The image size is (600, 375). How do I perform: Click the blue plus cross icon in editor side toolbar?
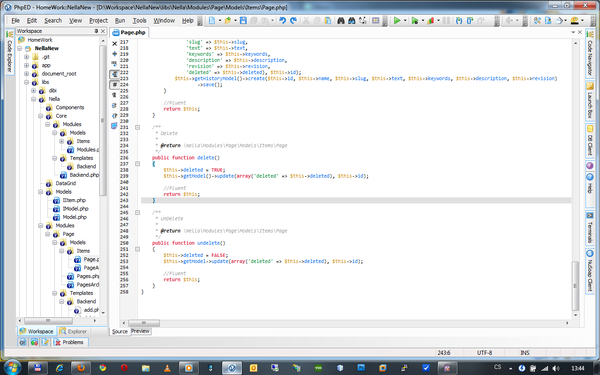point(114,54)
